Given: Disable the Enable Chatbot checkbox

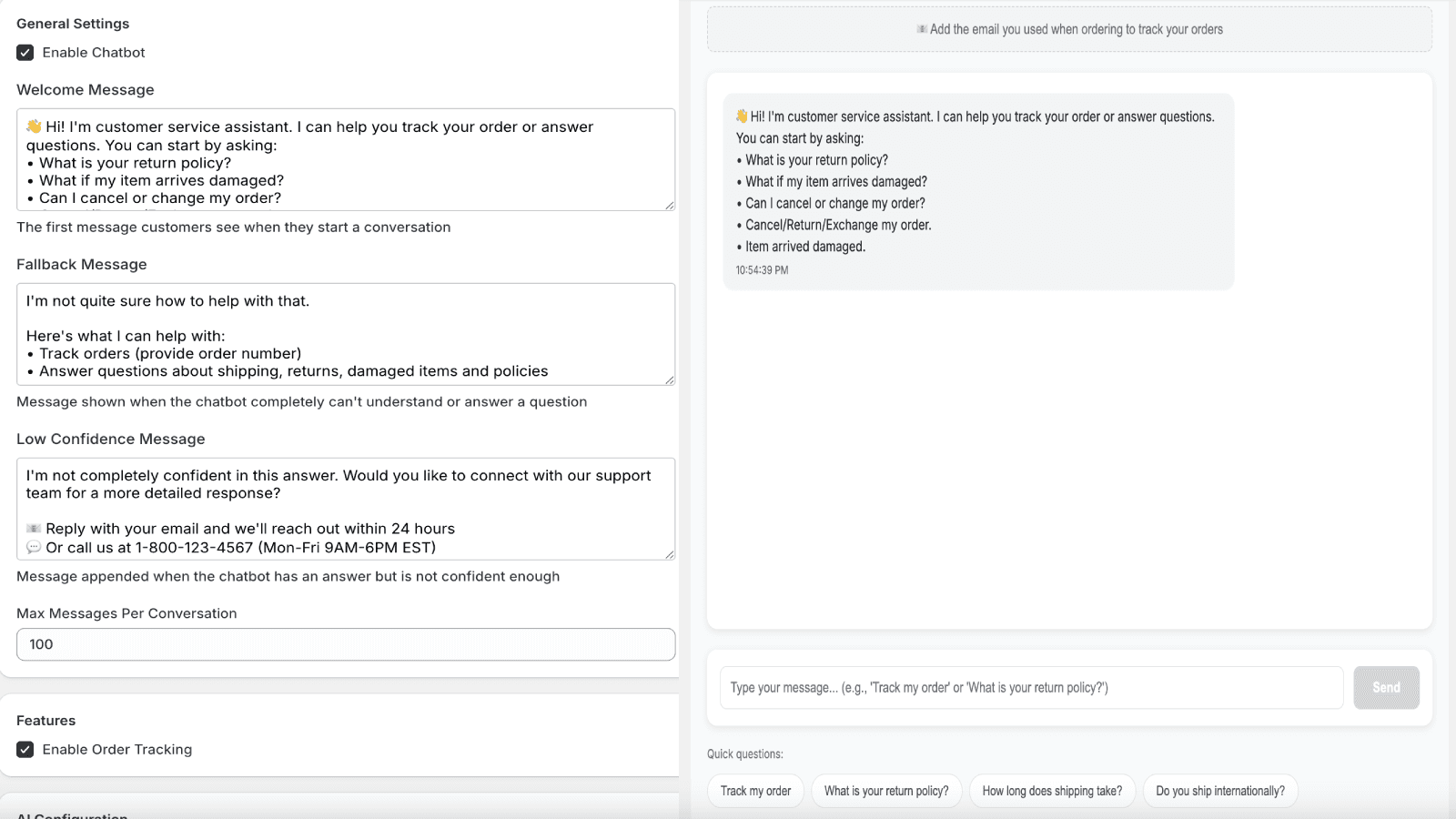Looking at the screenshot, I should coord(25,52).
